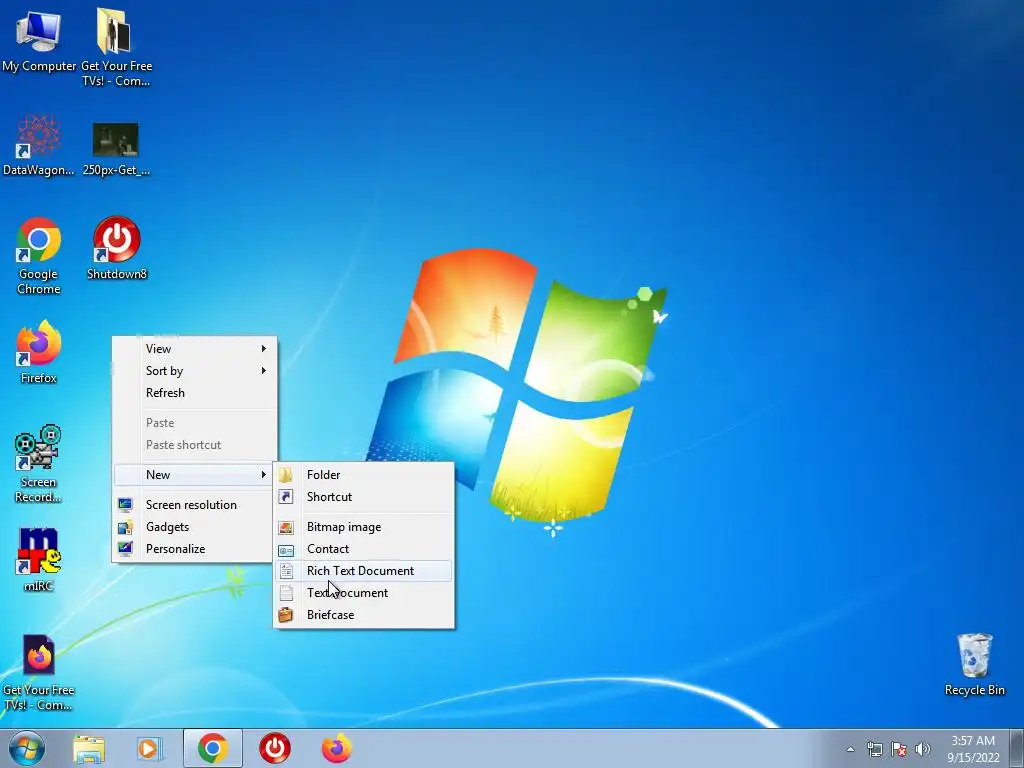Open the network status tray icon
This screenshot has width=1024, height=768.
(874, 749)
